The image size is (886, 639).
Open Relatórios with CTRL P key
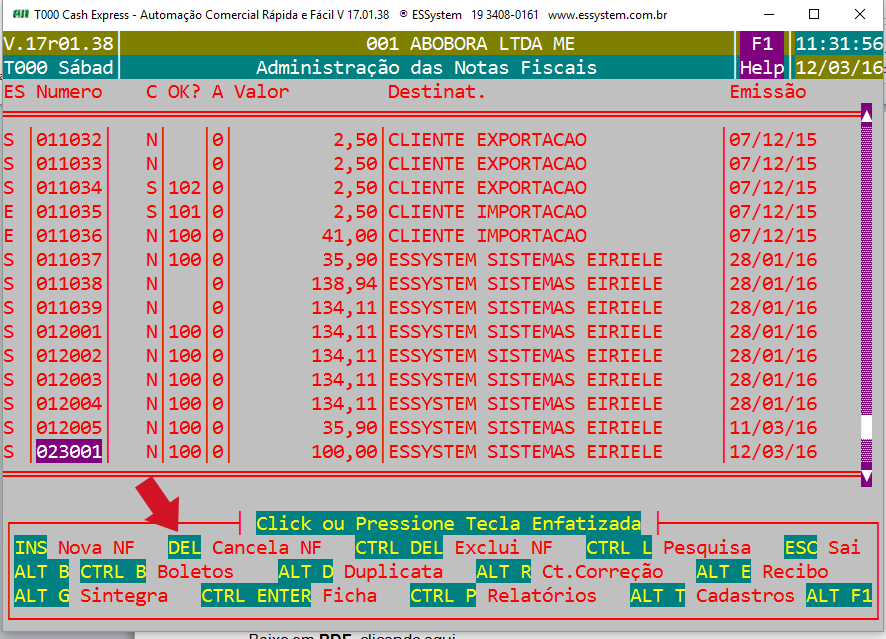(x=444, y=596)
